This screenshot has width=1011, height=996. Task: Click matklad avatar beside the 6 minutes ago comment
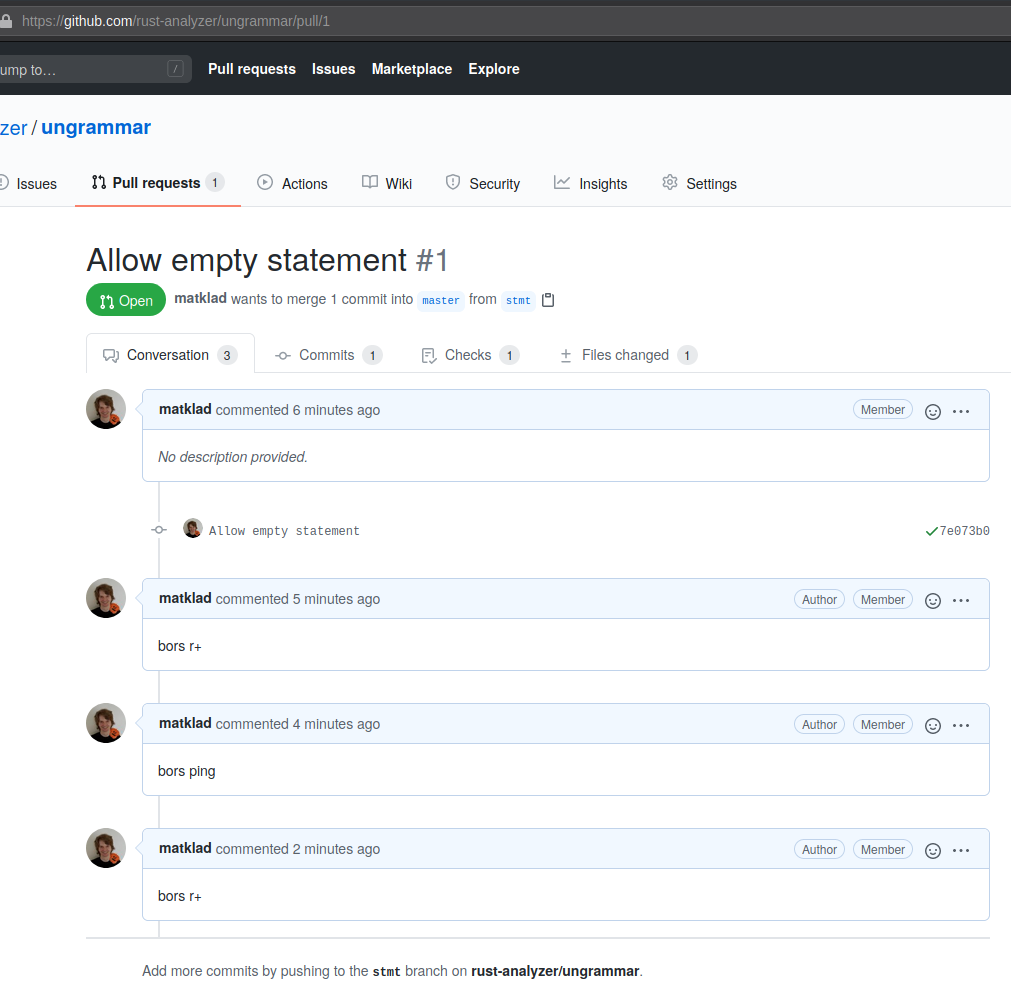[106, 409]
